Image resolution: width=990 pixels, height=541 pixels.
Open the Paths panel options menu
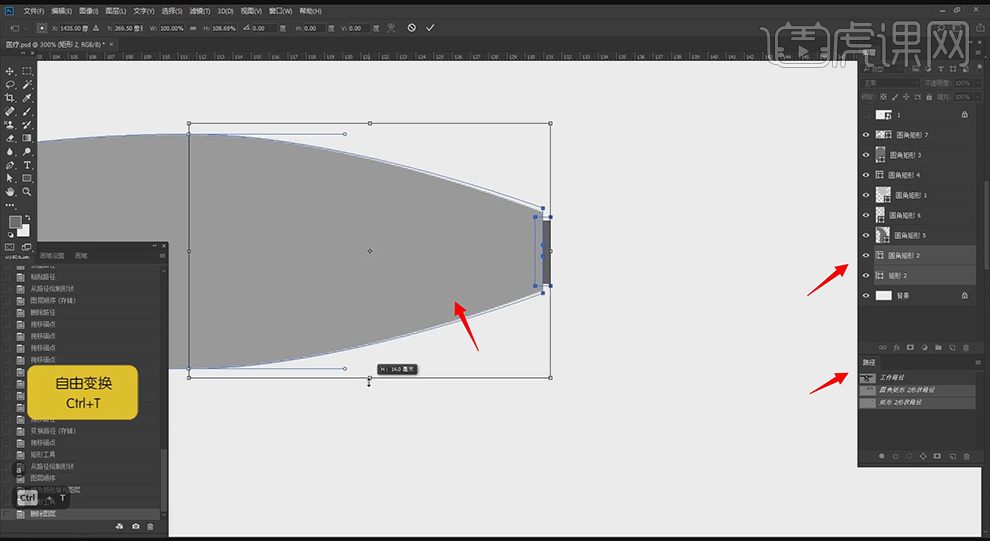978,362
